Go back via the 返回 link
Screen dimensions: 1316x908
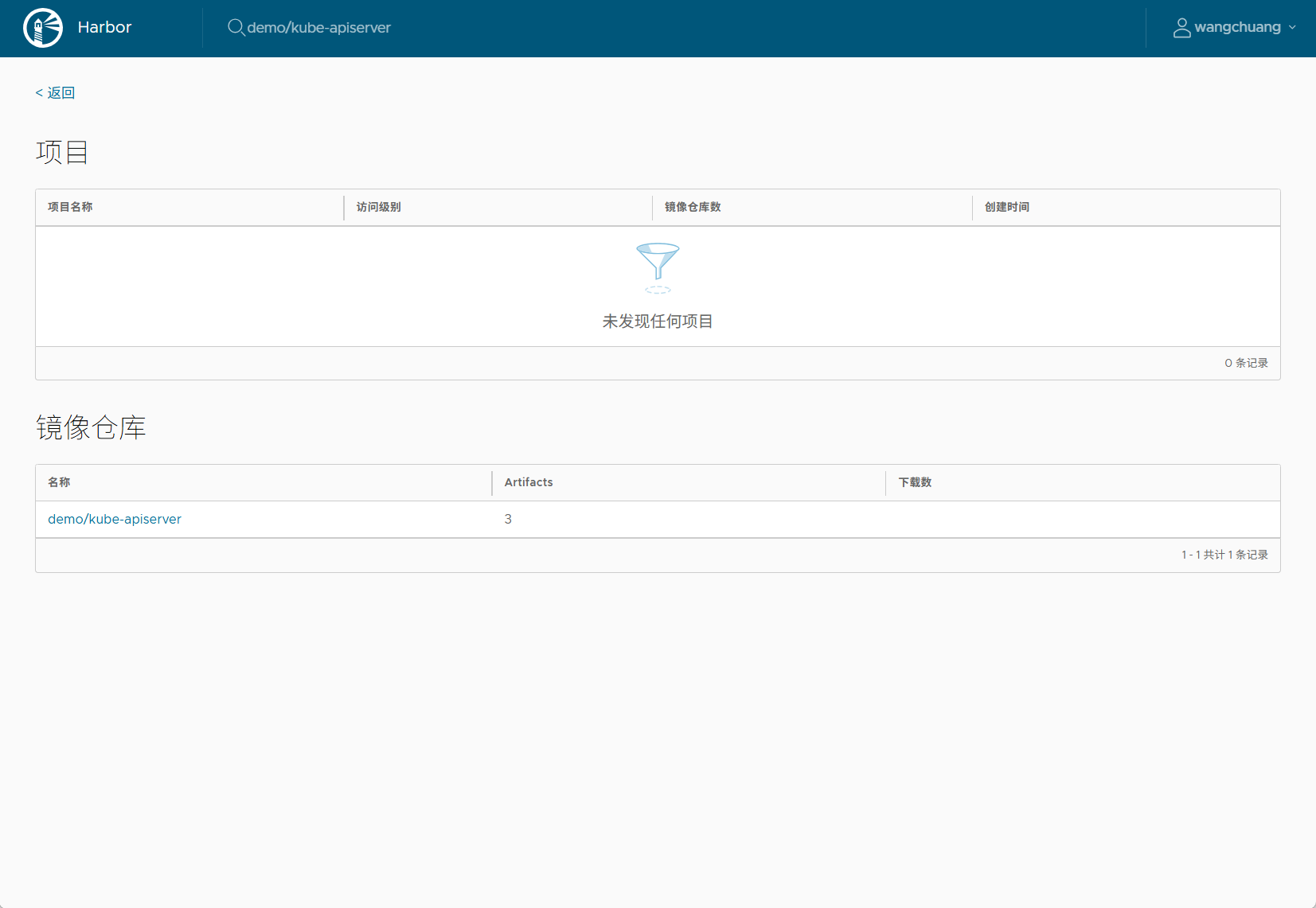coord(55,93)
